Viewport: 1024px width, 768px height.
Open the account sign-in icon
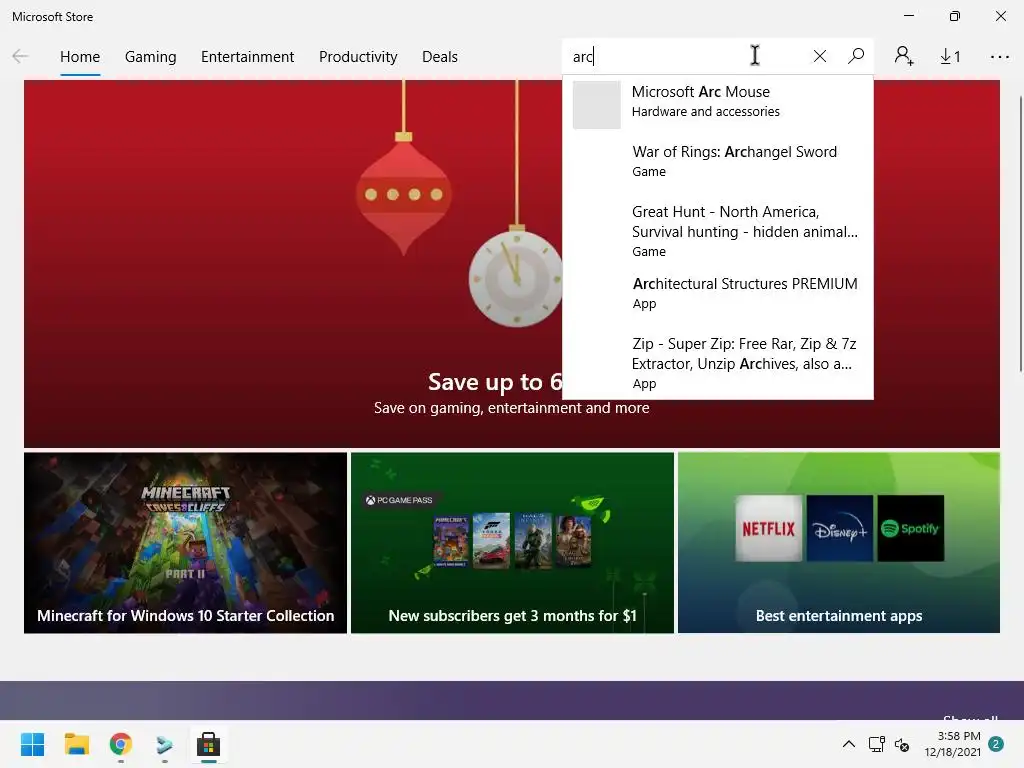tap(904, 56)
